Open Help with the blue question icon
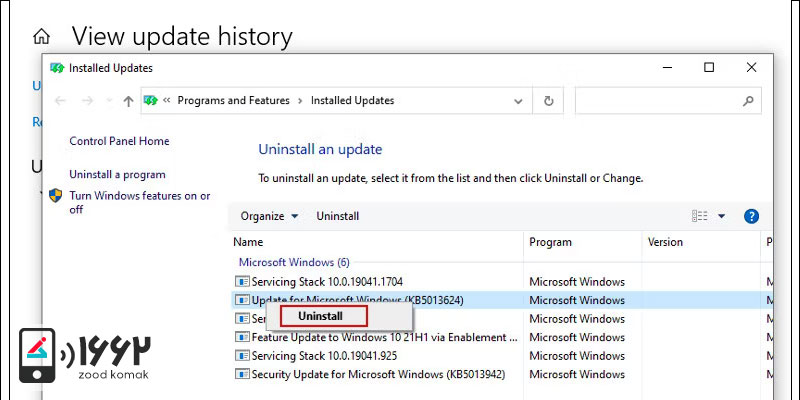800x400 pixels. coord(751,216)
